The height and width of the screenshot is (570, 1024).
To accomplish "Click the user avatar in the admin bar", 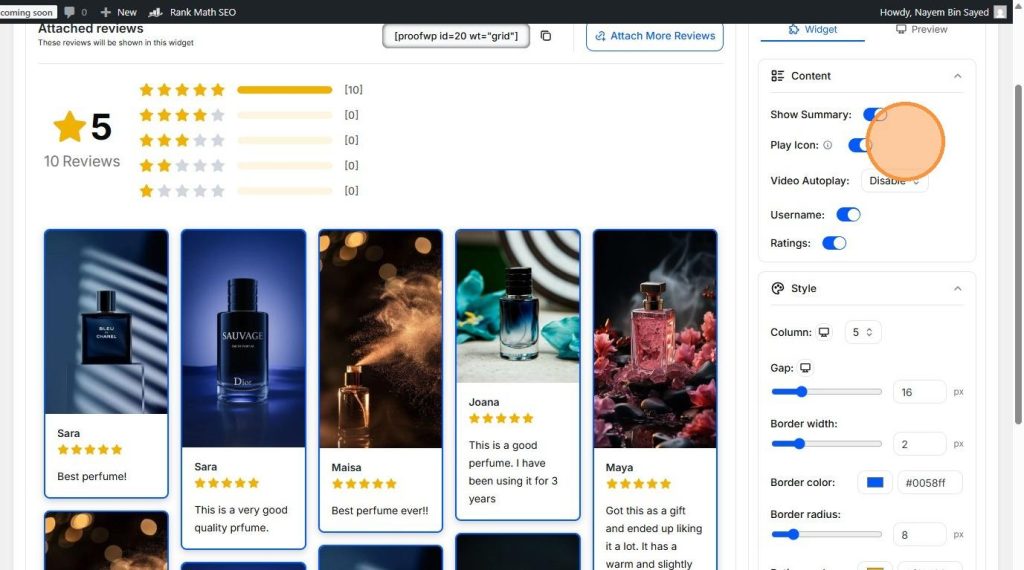I will click(1000, 12).
